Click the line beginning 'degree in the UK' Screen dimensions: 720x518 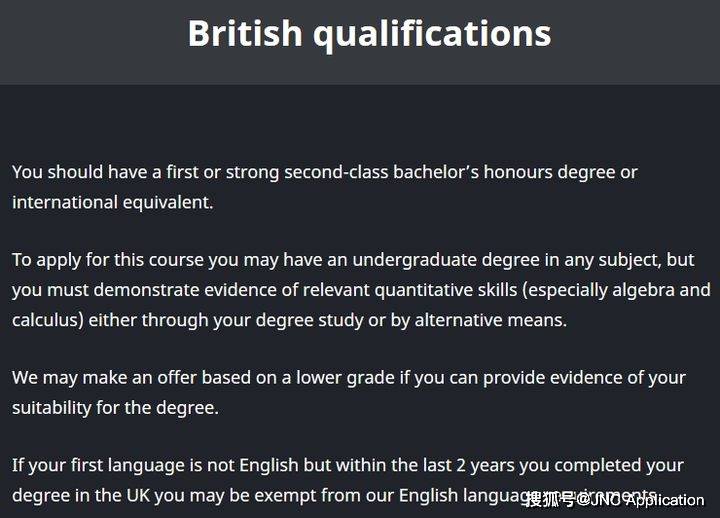[x=336, y=496]
